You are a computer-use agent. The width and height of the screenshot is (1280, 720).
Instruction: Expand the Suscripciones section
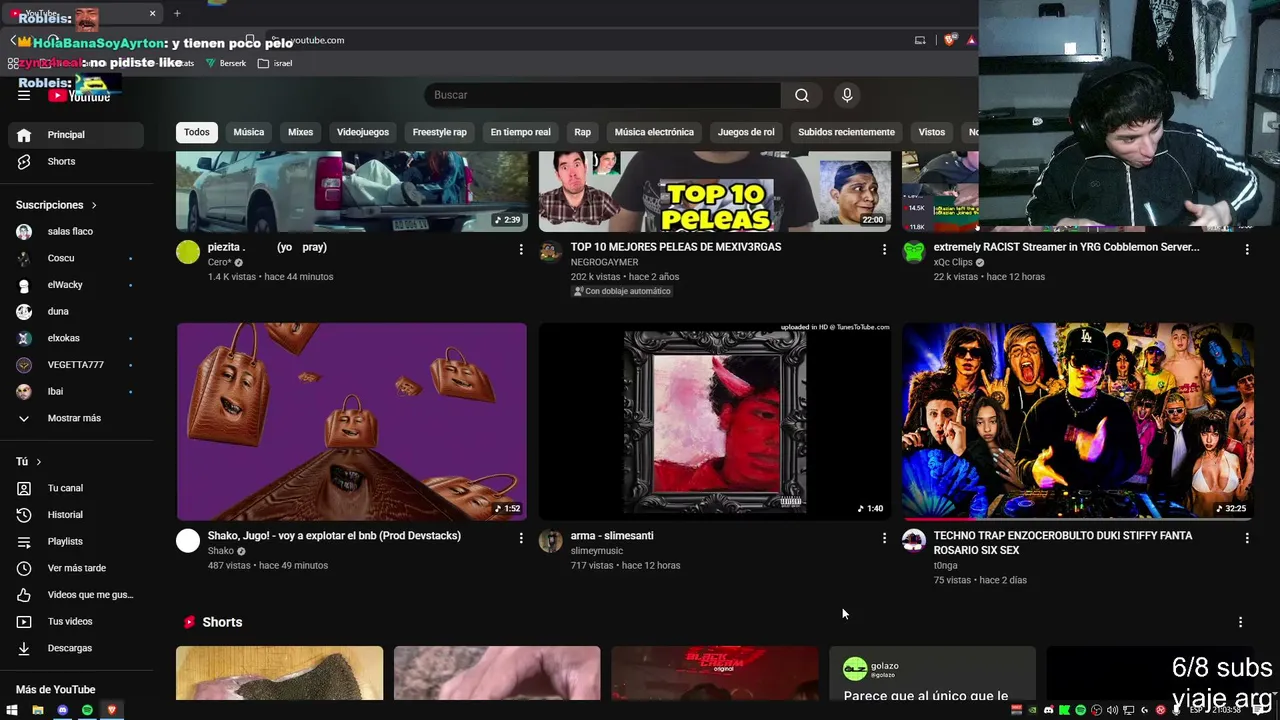click(56, 205)
